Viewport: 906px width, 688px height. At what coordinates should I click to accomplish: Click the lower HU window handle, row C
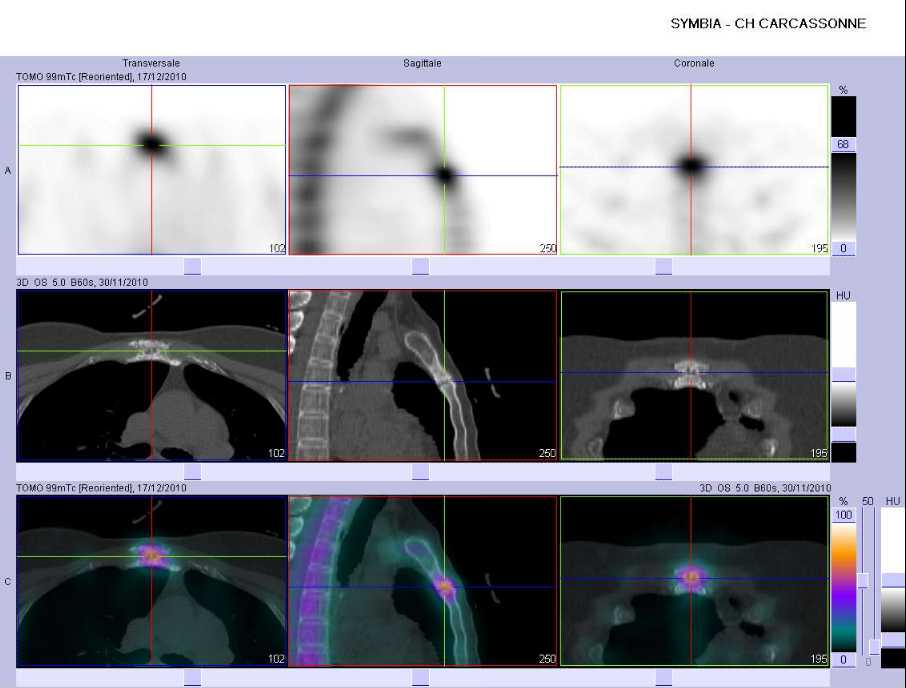coord(893,639)
